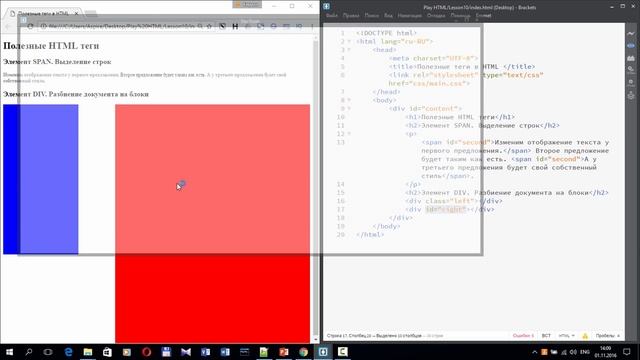Close the Chrome tab Полезные теги

coord(76,13)
